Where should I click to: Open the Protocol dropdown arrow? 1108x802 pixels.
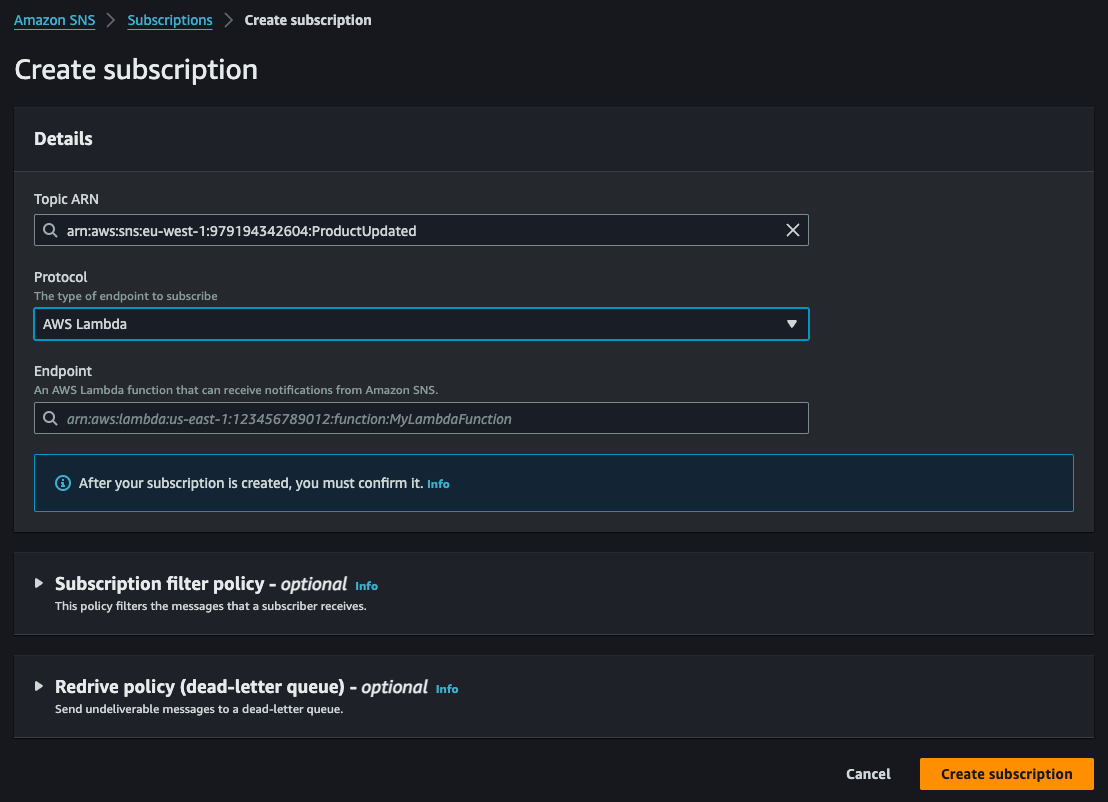coord(791,324)
